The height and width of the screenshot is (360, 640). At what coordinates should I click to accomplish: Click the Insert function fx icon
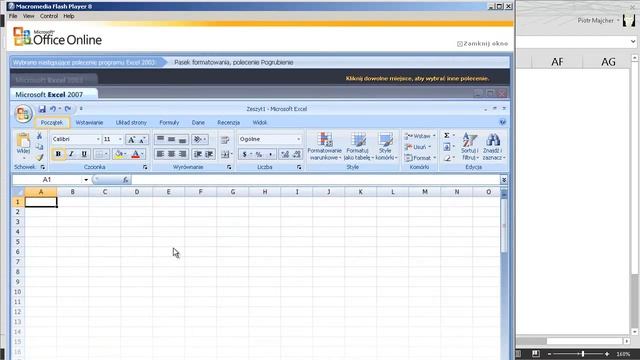125,180
